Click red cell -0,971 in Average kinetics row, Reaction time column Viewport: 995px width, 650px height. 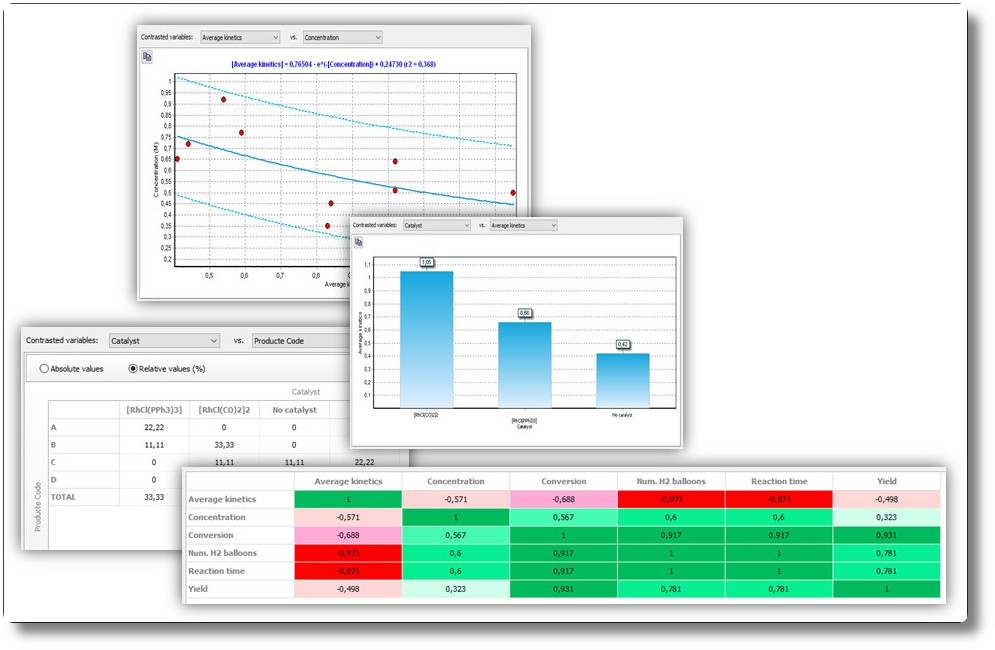coord(779,500)
